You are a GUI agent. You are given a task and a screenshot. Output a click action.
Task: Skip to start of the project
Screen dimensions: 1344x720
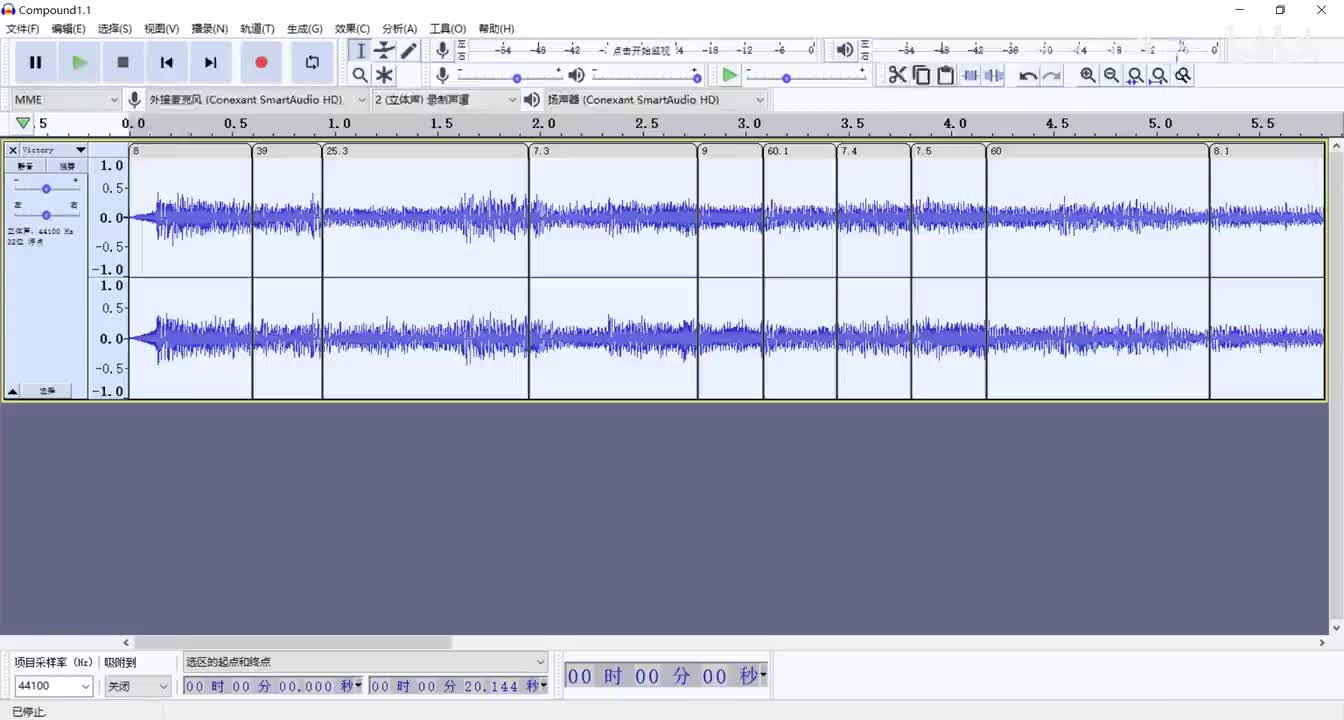click(x=167, y=62)
